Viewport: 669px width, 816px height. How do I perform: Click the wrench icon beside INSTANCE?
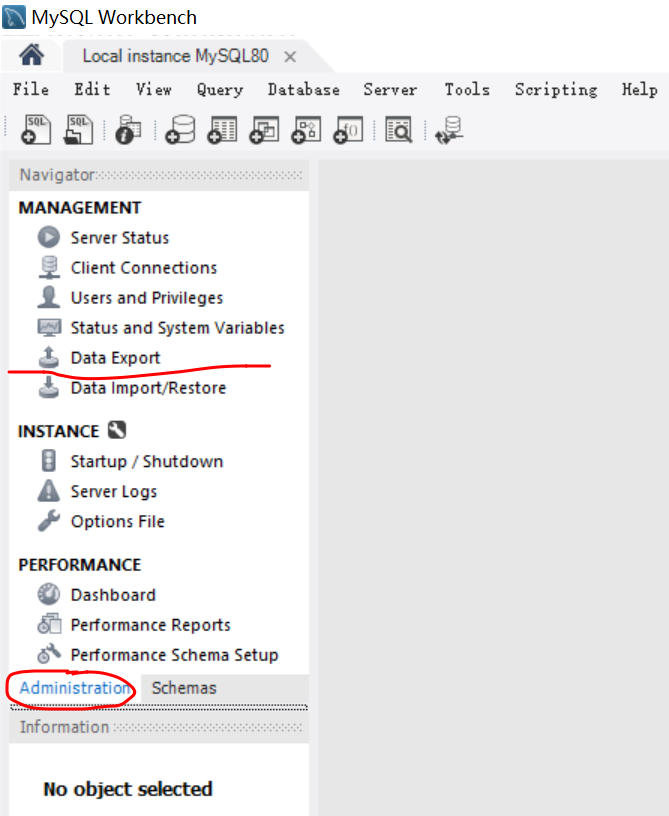point(117,430)
